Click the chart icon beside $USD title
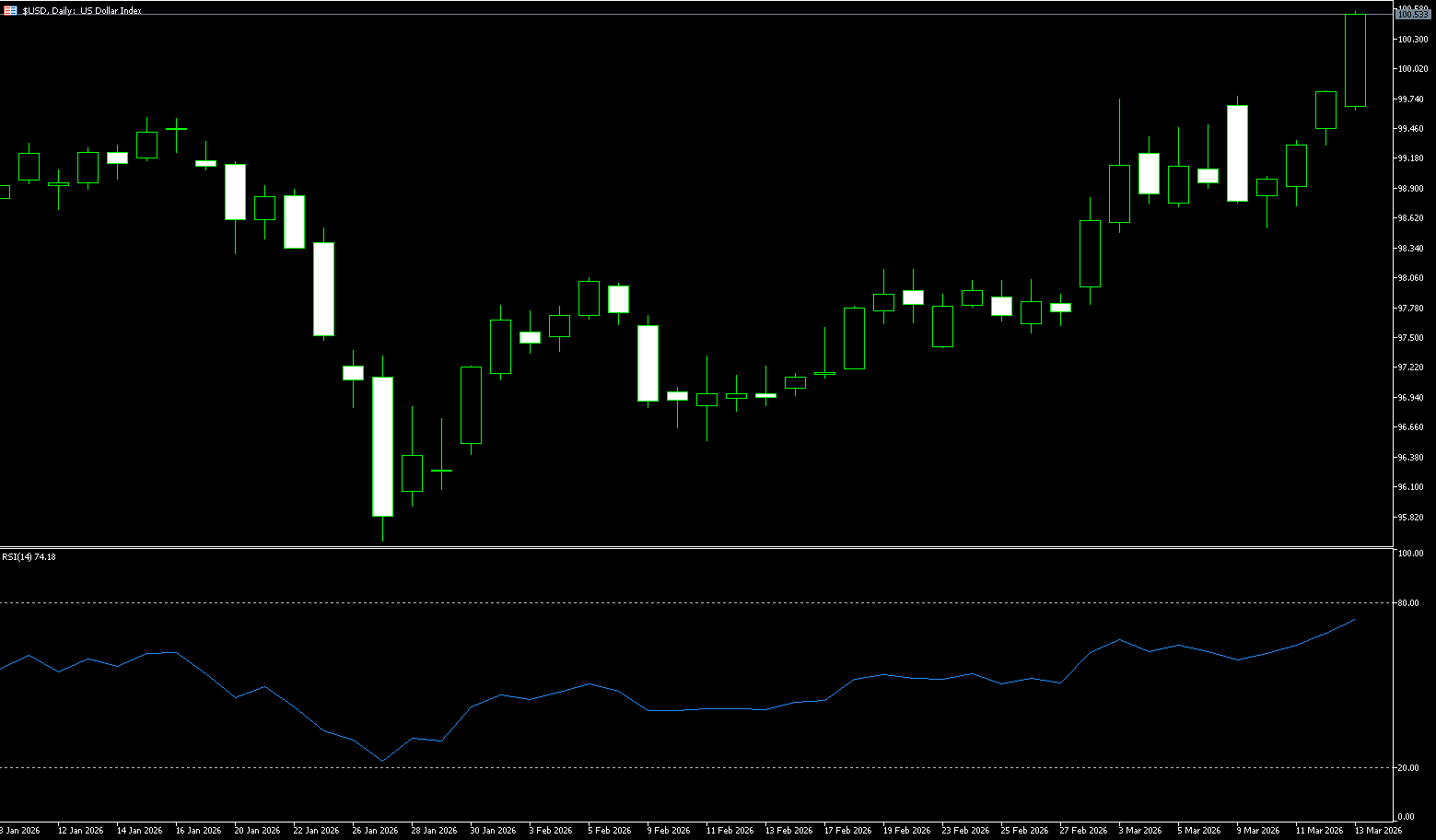Screen dimensions: 1436x840 point(10,10)
